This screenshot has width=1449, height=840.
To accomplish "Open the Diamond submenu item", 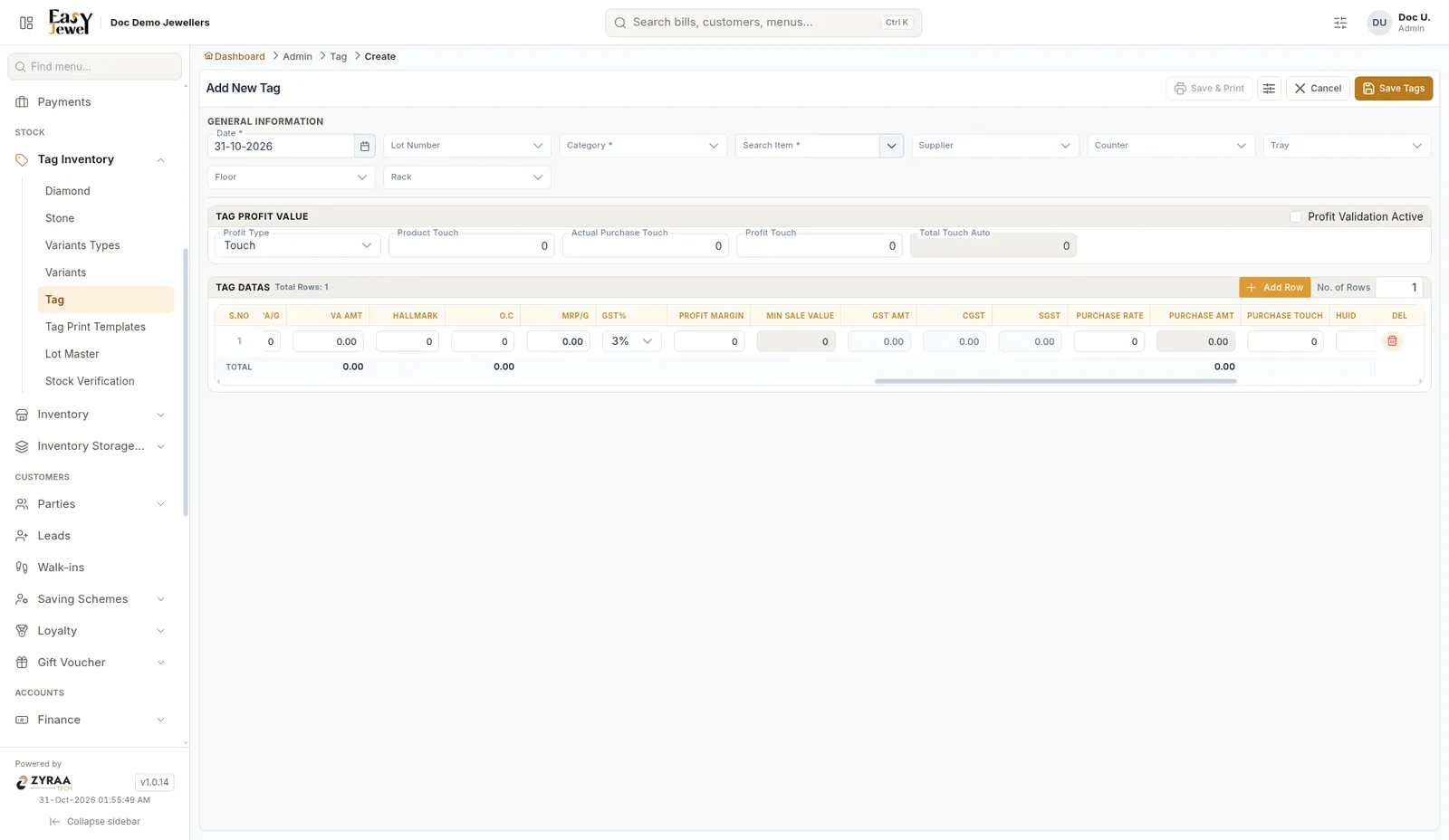I will pos(68,191).
